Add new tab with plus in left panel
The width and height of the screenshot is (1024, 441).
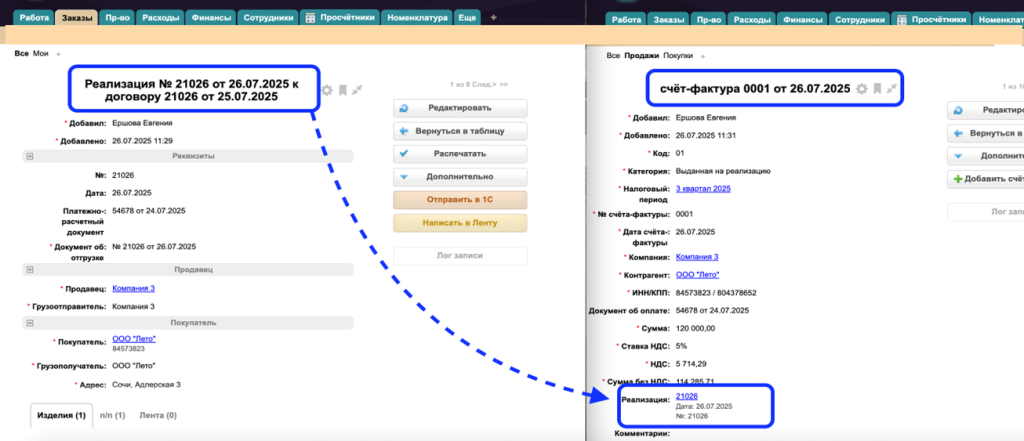(493, 18)
